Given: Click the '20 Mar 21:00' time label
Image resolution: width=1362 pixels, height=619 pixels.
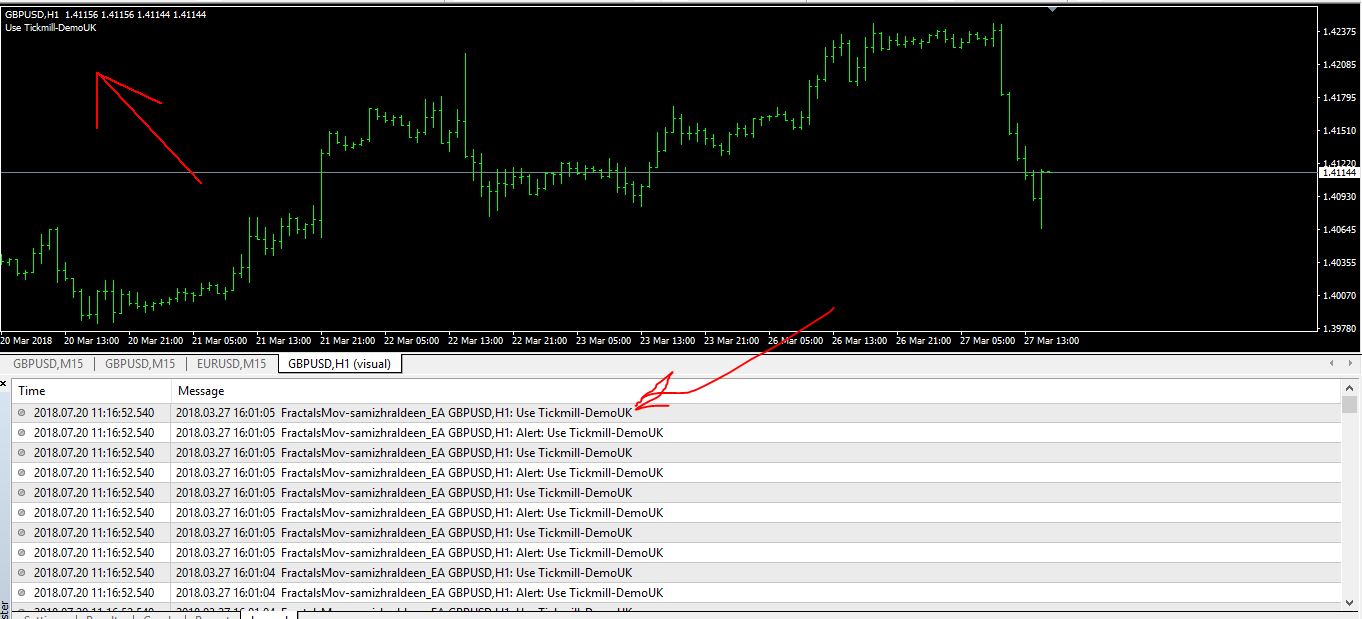Looking at the screenshot, I should pos(157,341).
